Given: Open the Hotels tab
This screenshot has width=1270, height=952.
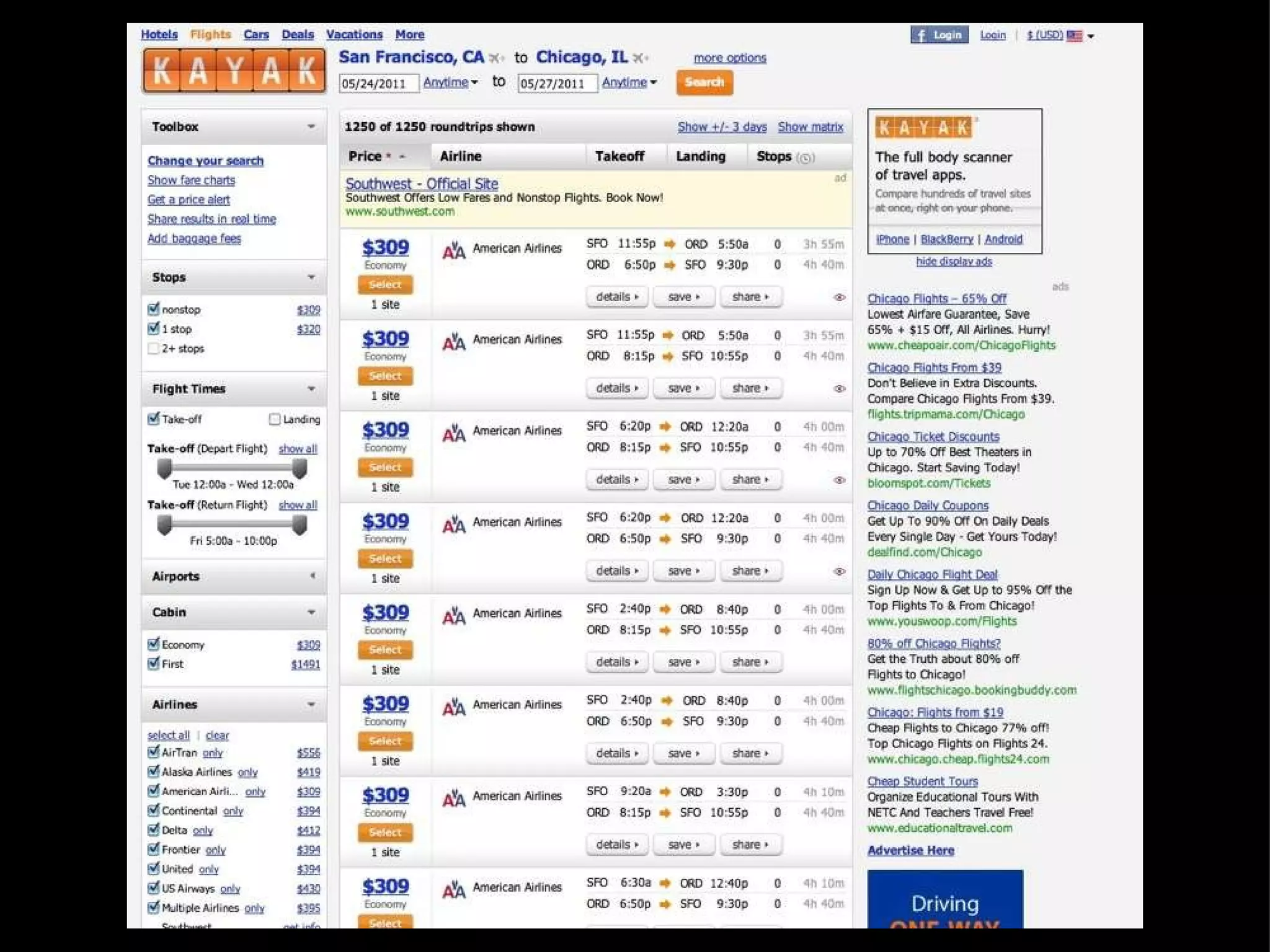Looking at the screenshot, I should pos(159,35).
